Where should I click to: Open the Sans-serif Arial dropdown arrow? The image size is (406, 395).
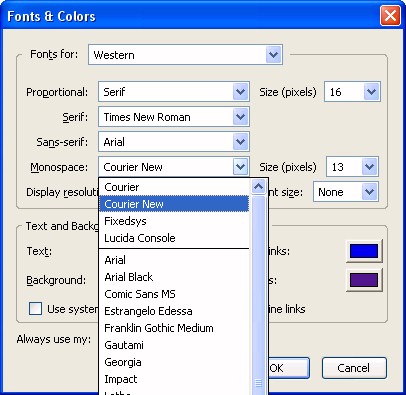(x=240, y=142)
